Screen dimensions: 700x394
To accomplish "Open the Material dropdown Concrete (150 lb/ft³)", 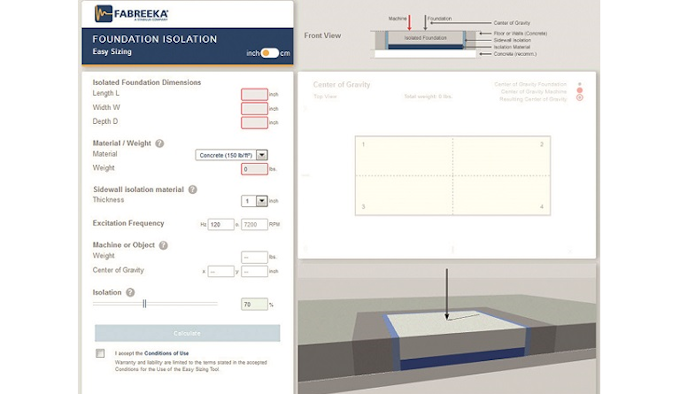I will [231, 155].
